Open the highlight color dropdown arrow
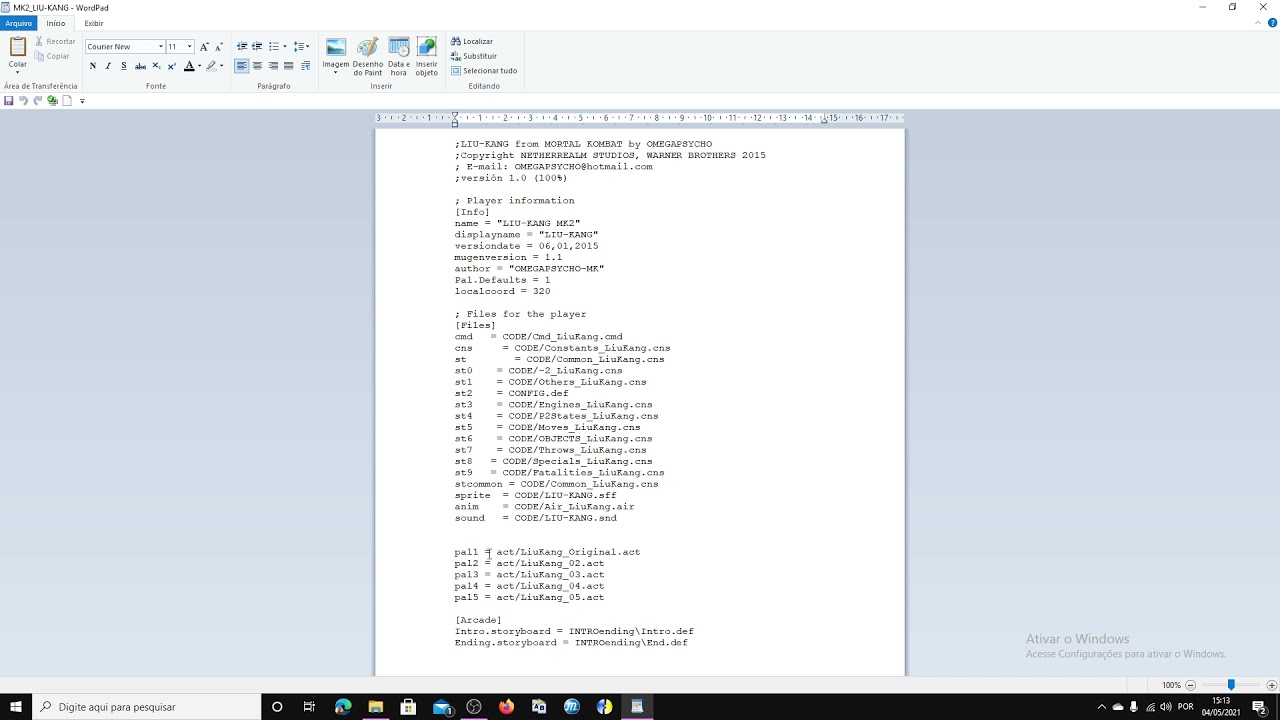Screen dimensions: 1280x720 (x=222, y=66)
